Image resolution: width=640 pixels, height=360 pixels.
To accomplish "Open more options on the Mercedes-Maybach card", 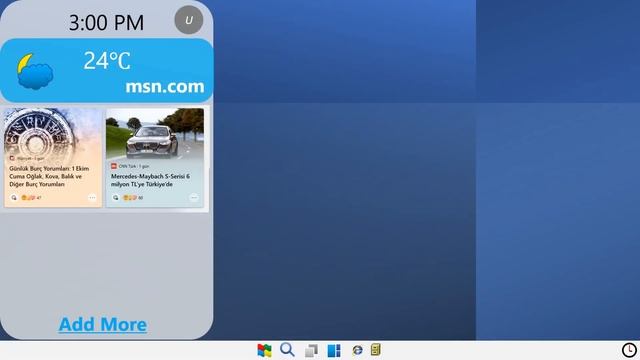I will (x=194, y=198).
